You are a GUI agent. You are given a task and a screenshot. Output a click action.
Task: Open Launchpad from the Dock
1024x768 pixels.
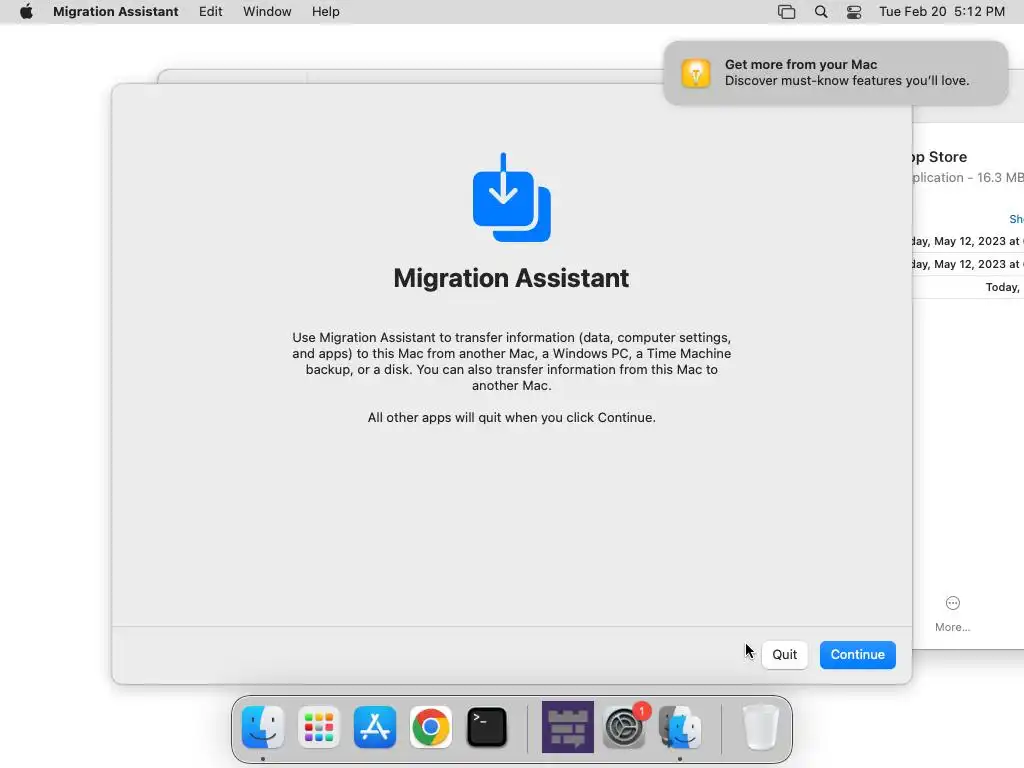(x=319, y=727)
